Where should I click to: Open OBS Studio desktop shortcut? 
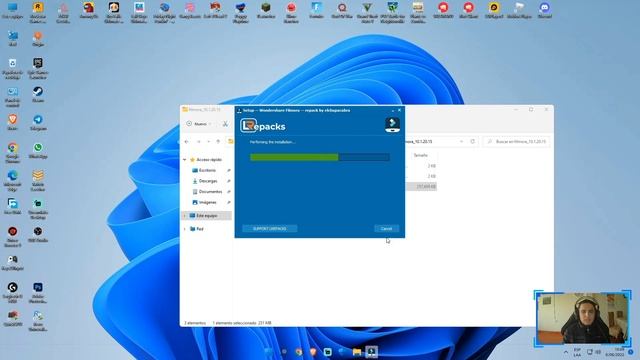38,234
